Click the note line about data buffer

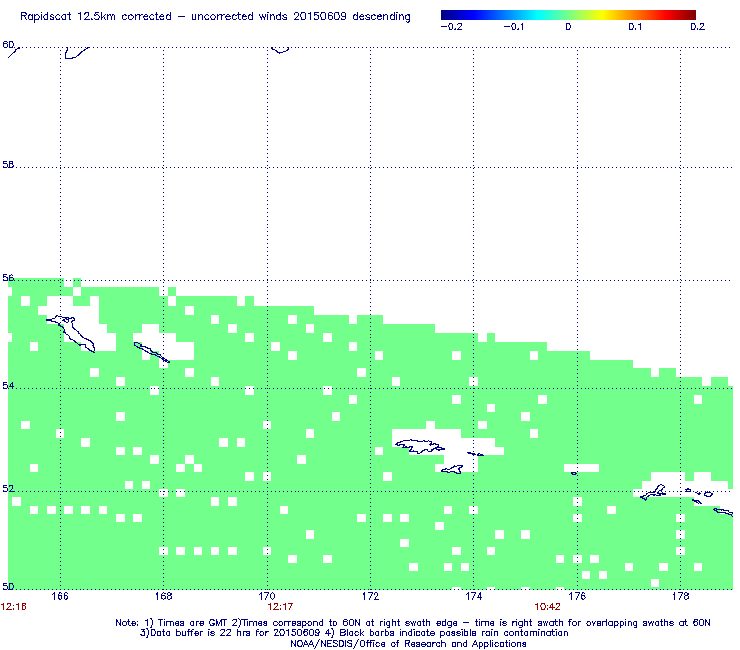point(354,633)
